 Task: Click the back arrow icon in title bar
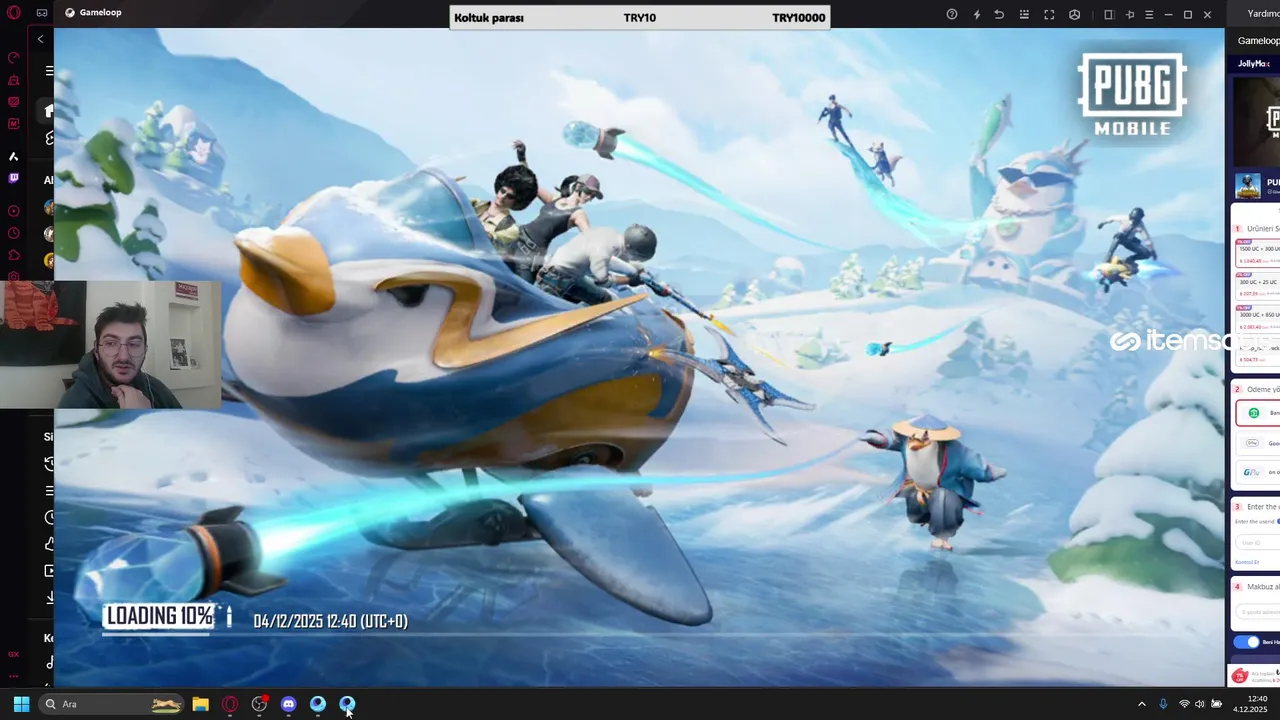click(x=999, y=14)
